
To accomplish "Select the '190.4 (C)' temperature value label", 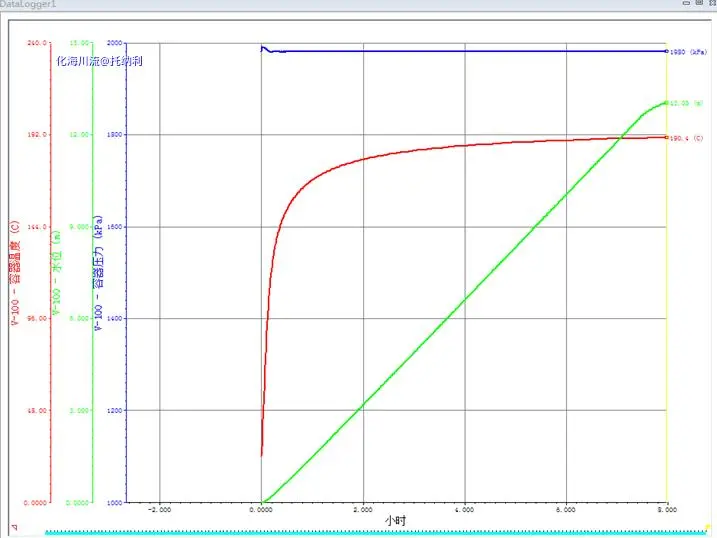I will [x=686, y=138].
